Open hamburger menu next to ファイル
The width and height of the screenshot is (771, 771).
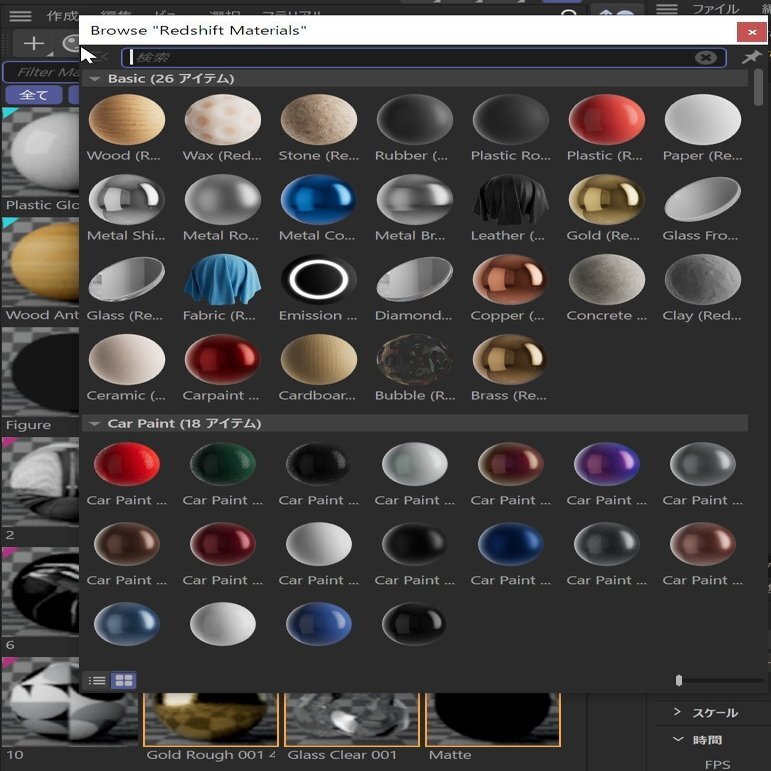tap(667, 9)
